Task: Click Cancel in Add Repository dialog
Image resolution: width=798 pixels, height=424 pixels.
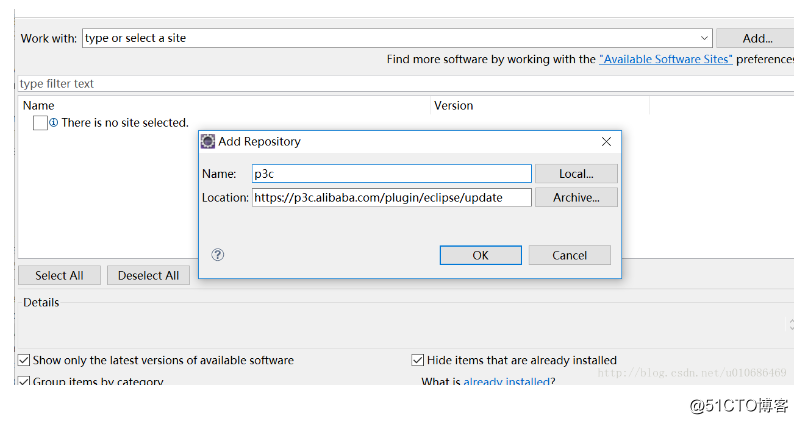Action: [569, 255]
